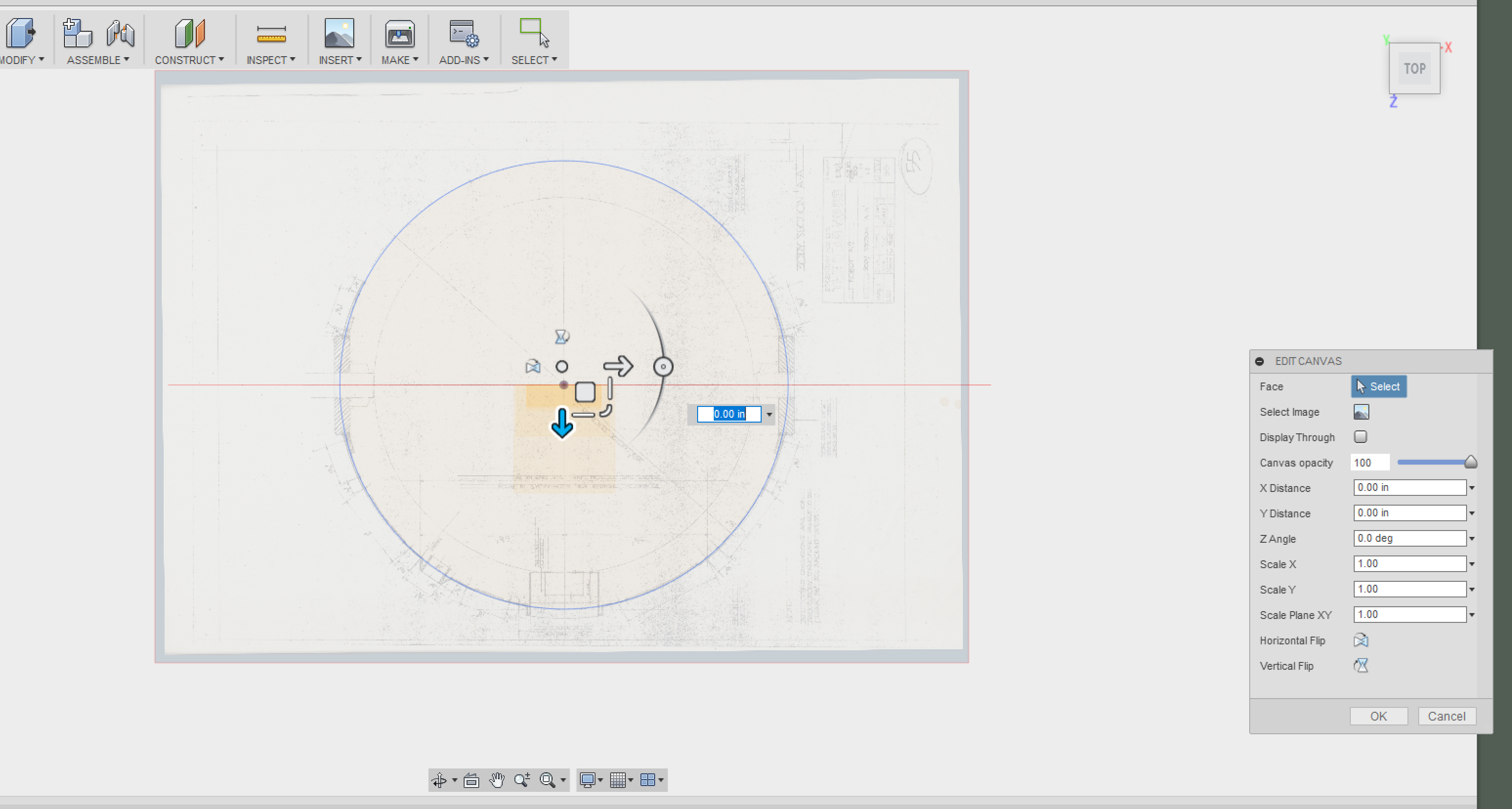Enable the Display Through checkbox
Viewport: 1512px width, 809px height.
click(1360, 437)
